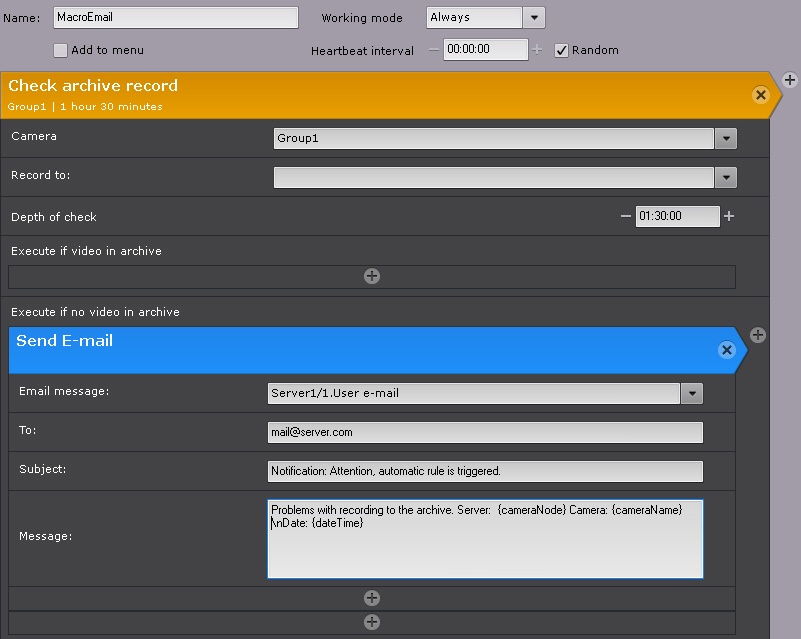801x639 pixels.
Task: Increase Depth of check time
Action: [x=729, y=216]
